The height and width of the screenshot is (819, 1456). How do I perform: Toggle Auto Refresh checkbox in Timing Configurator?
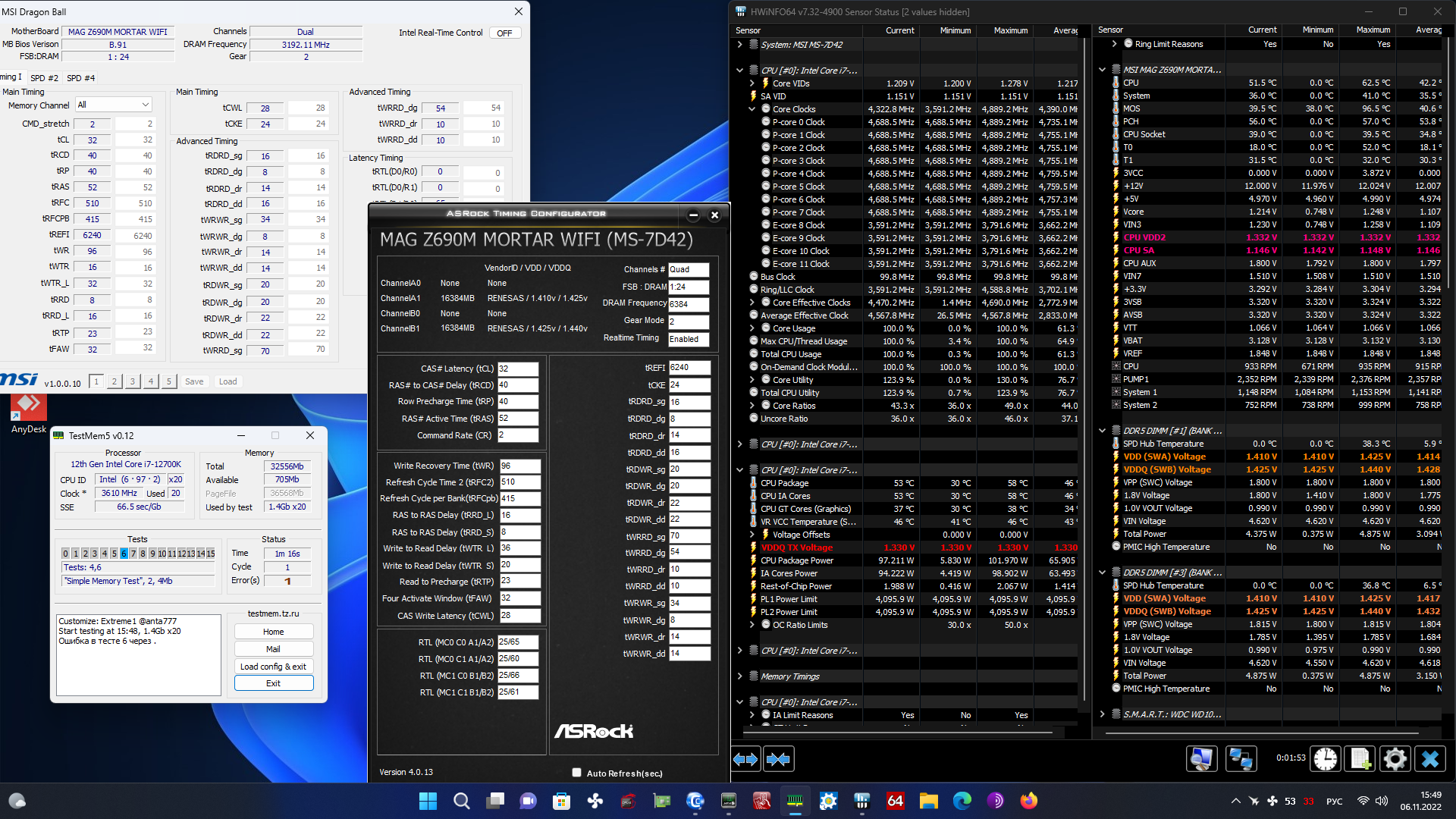576,773
